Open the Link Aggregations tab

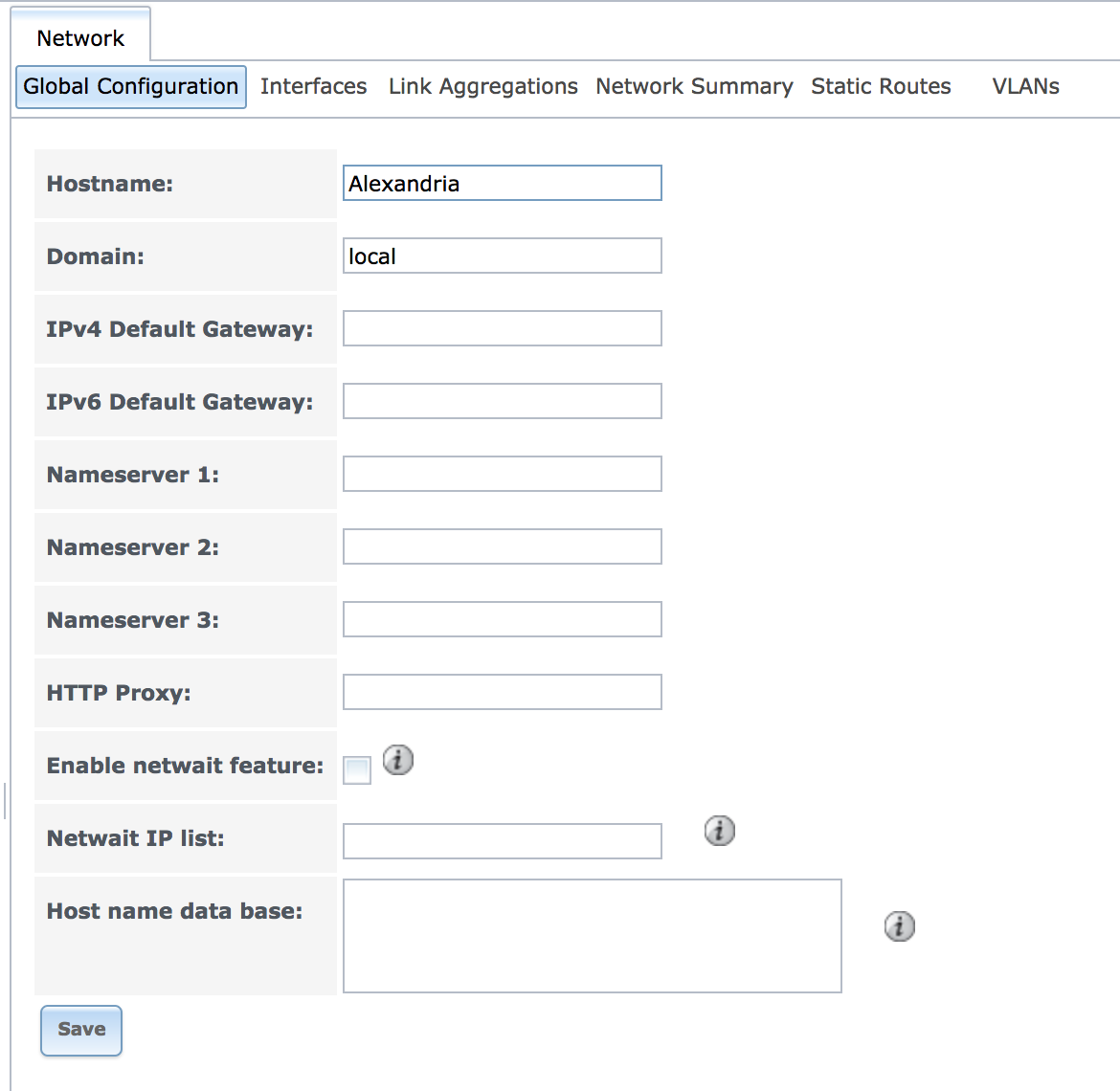[x=482, y=87]
